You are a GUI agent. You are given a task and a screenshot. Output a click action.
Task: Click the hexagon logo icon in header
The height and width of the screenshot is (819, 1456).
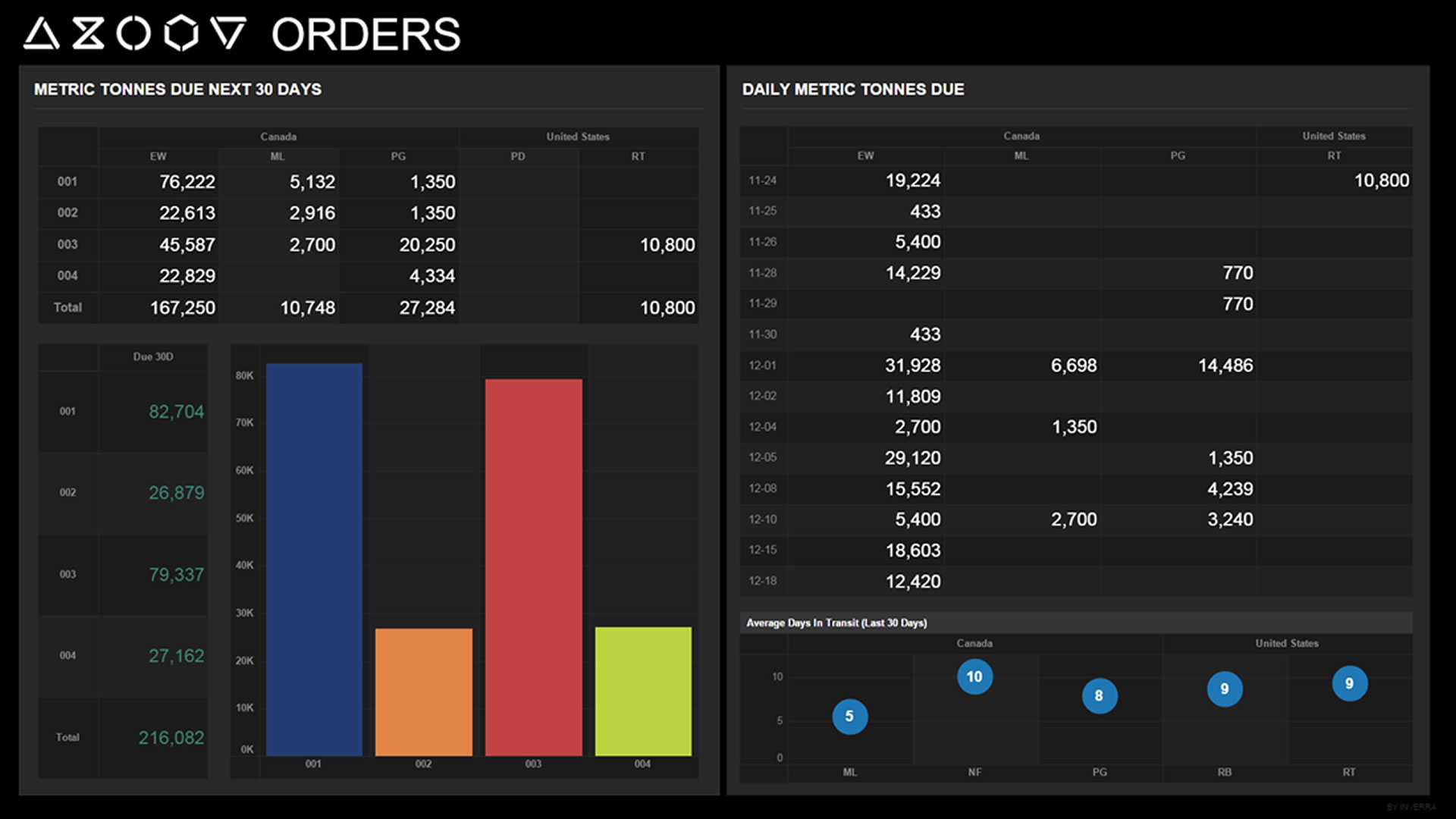[181, 34]
